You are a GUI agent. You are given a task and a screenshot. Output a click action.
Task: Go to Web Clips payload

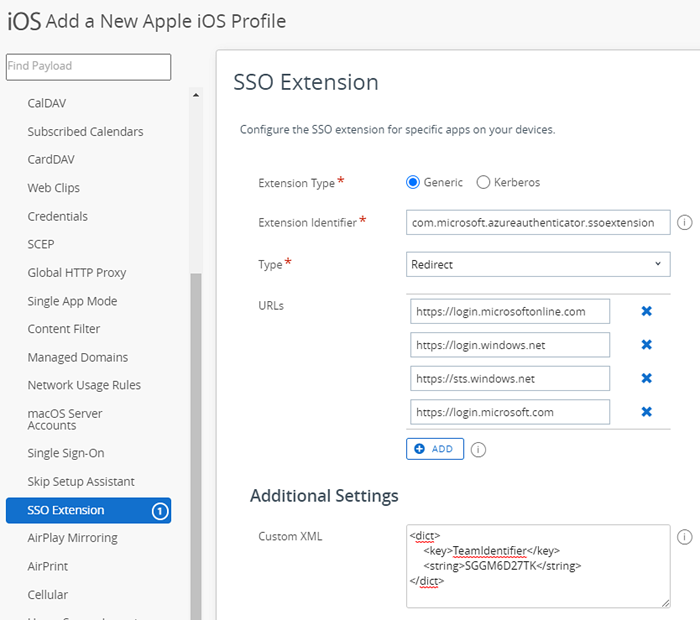click(54, 188)
